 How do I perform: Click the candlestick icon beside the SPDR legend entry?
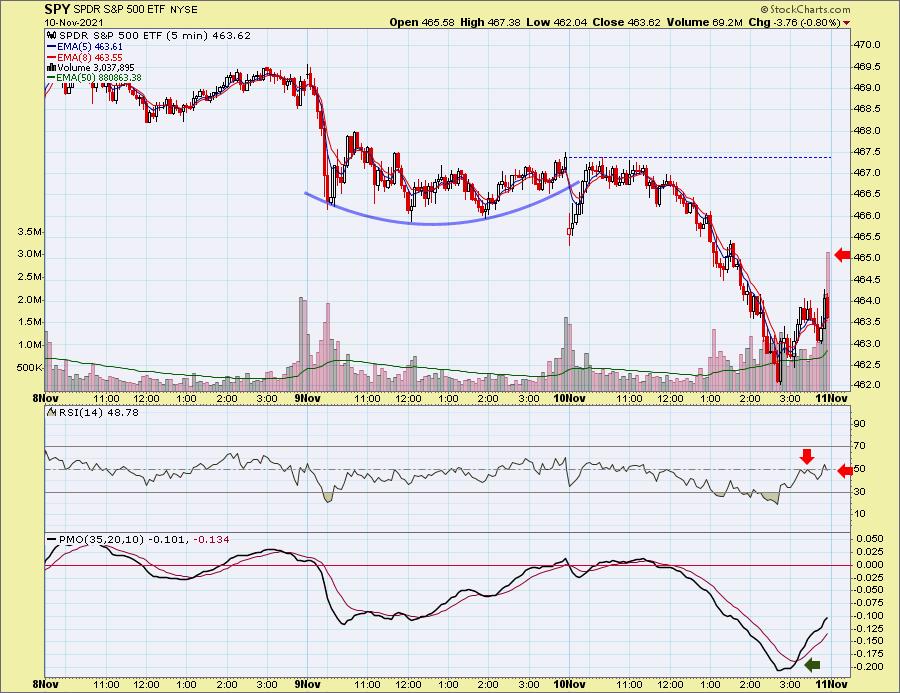point(51,36)
